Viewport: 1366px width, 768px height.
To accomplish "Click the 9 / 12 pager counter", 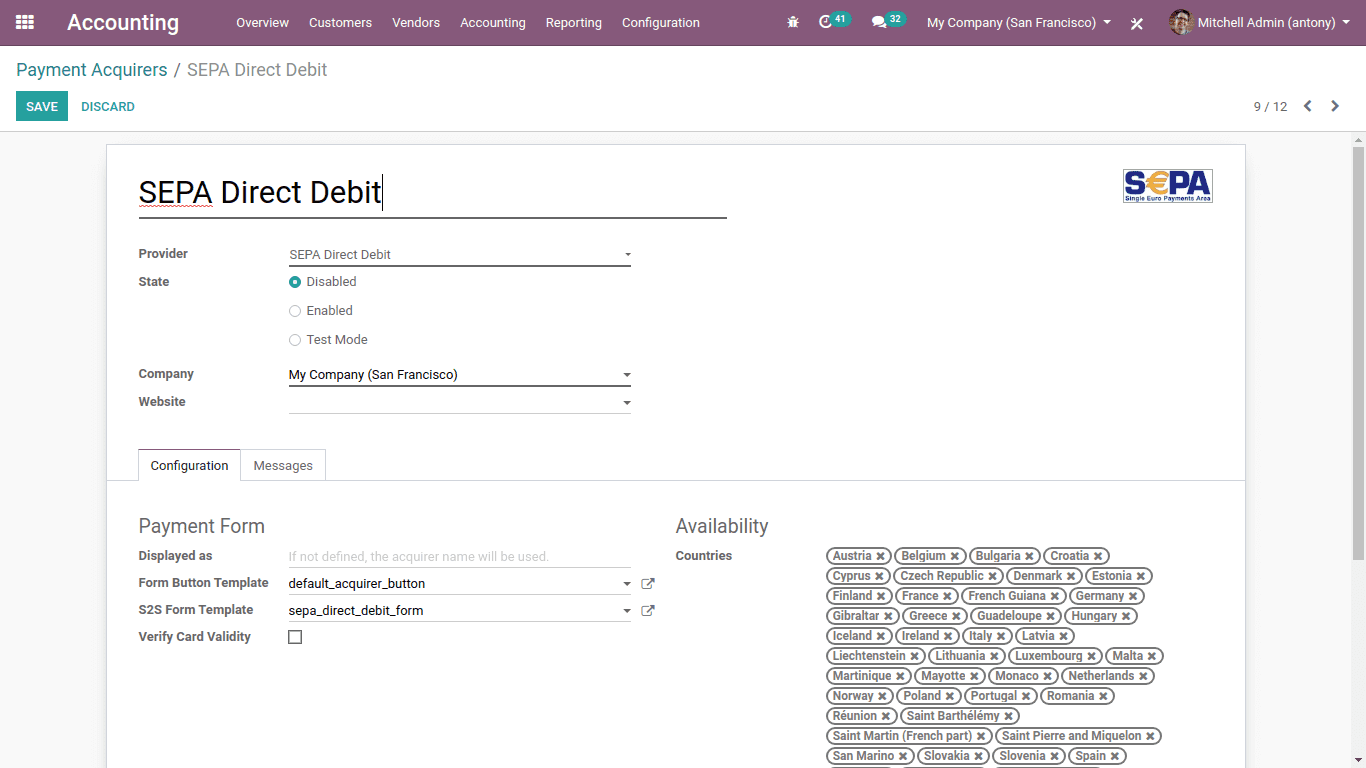I will pyautogui.click(x=1270, y=106).
